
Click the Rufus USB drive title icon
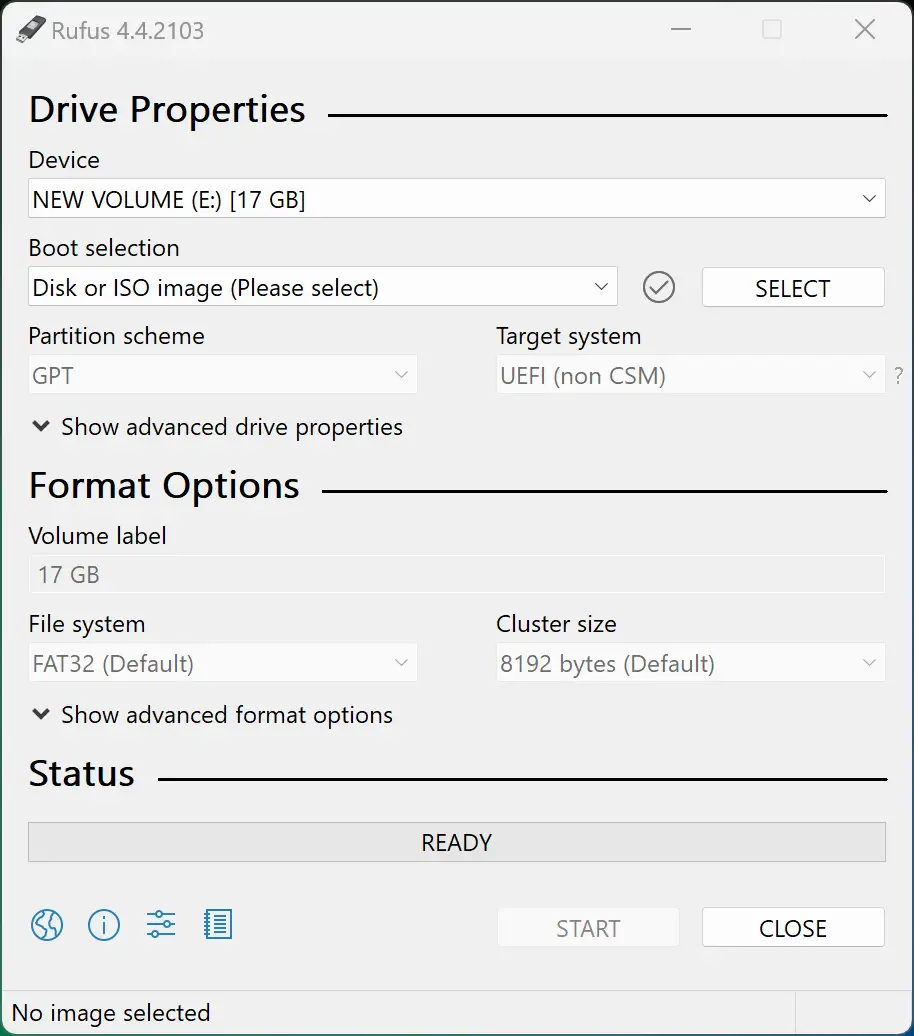tap(30, 29)
